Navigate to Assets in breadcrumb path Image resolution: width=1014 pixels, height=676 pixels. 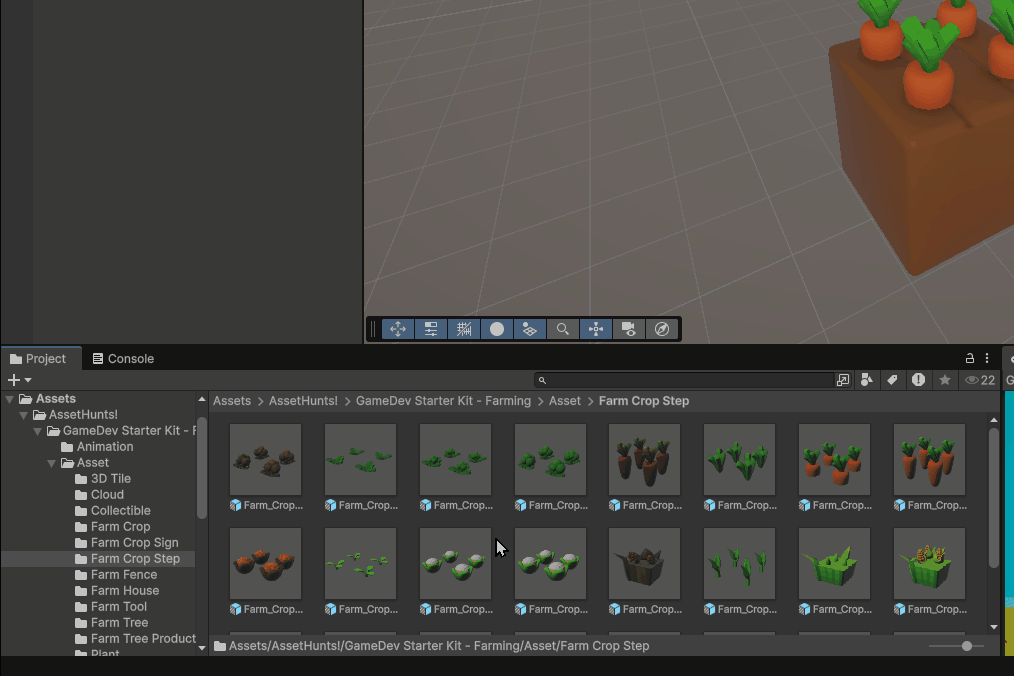pos(232,401)
